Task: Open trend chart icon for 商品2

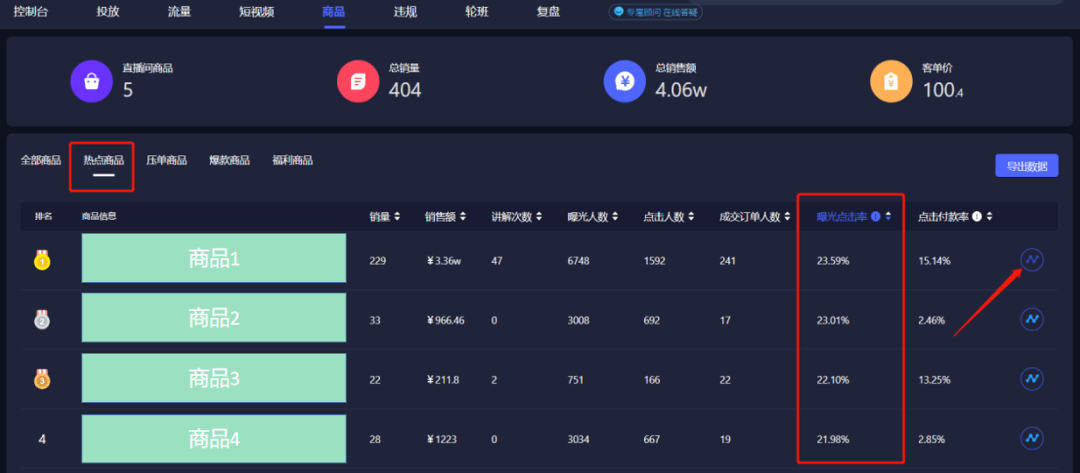Action: [1031, 319]
